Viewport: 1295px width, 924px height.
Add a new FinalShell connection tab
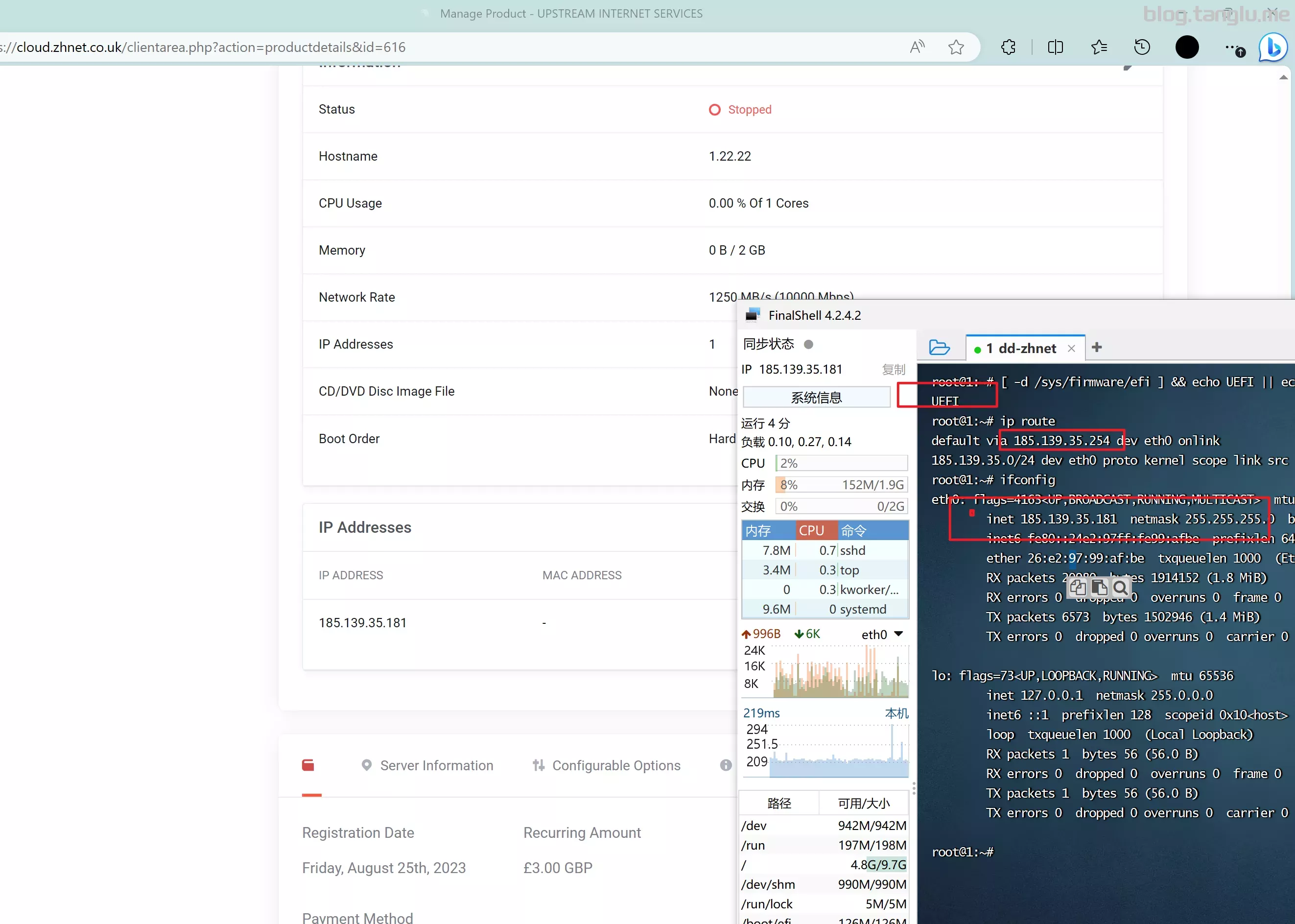click(x=1097, y=347)
